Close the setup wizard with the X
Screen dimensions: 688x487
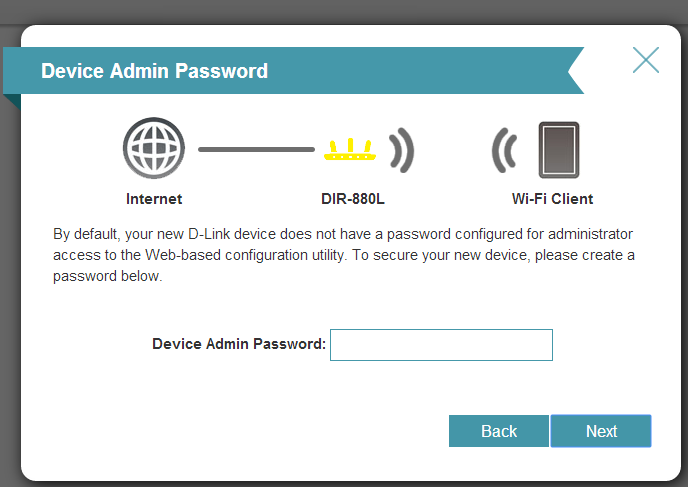click(646, 60)
